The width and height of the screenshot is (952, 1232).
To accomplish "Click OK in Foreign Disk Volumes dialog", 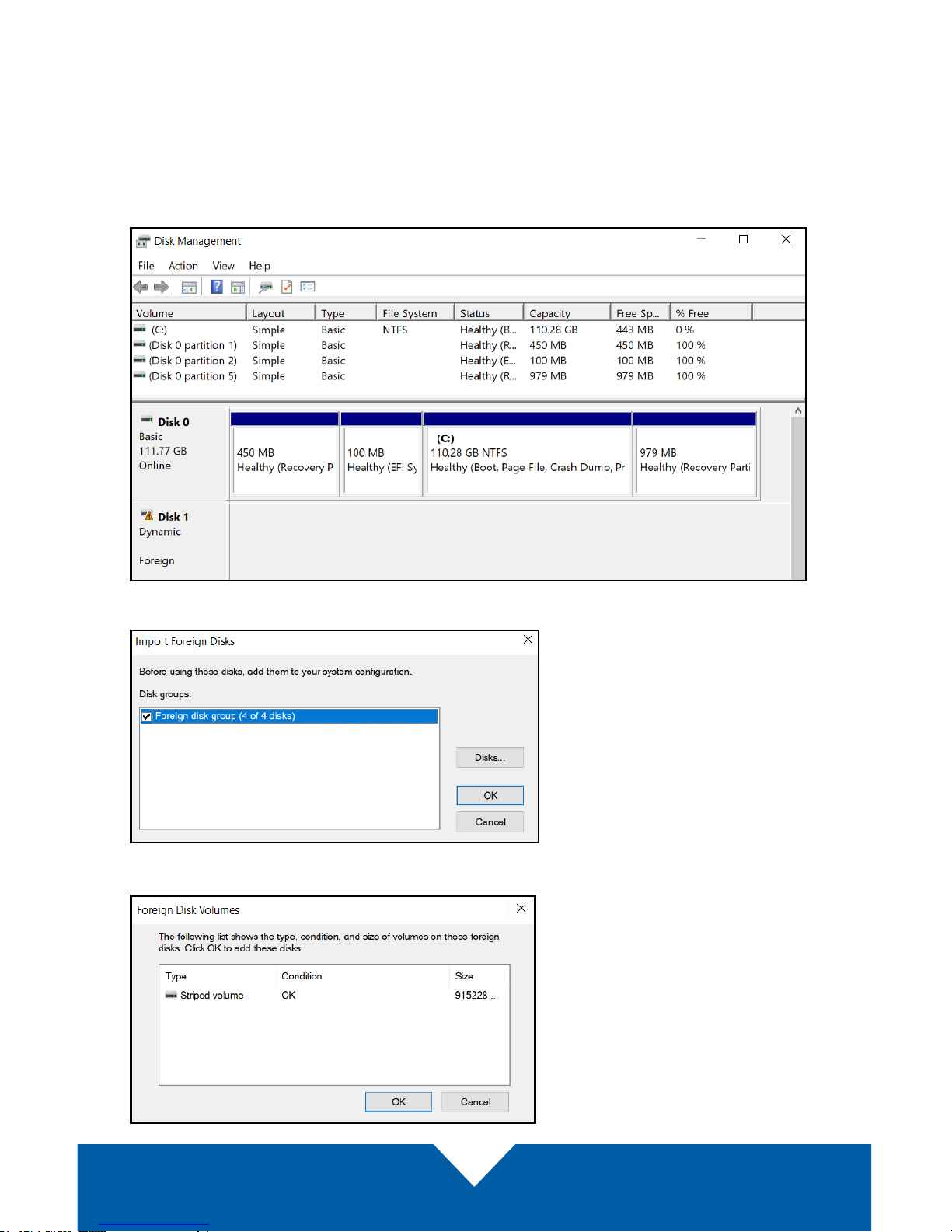I will [x=399, y=1101].
